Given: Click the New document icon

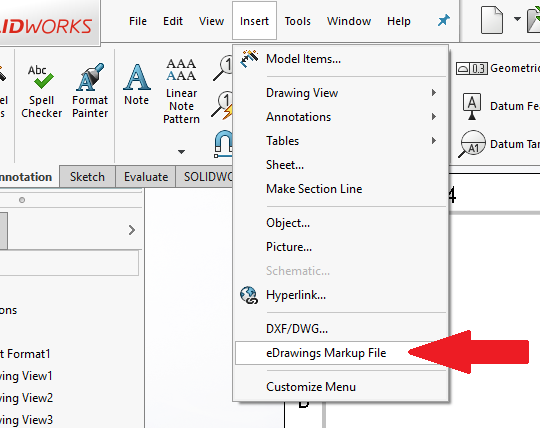Looking at the screenshot, I should click(491, 20).
